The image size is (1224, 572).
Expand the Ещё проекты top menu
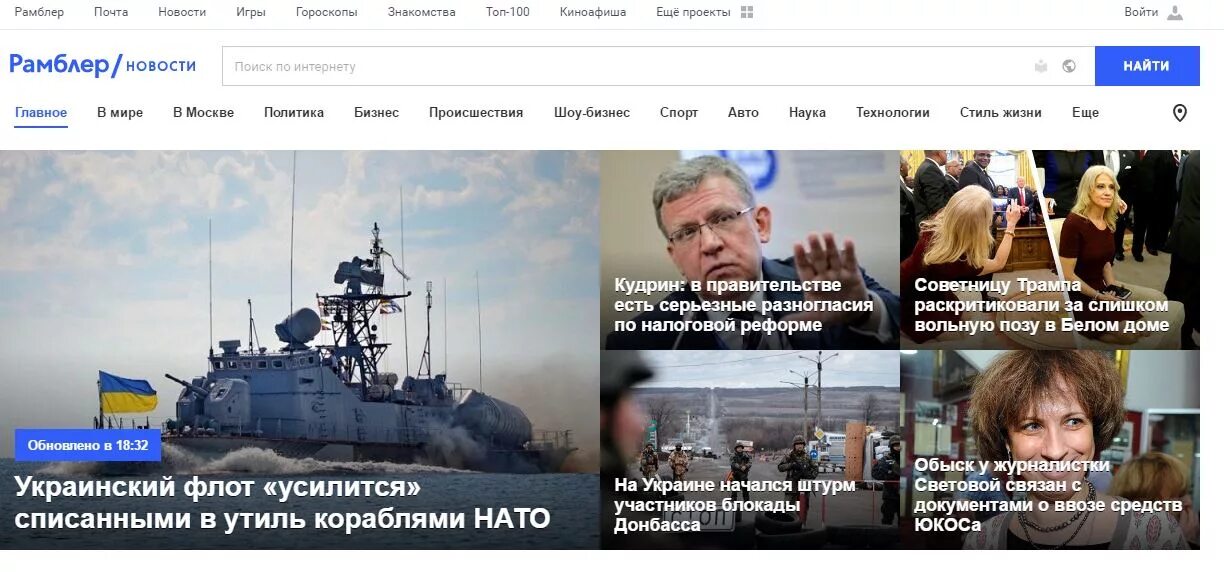point(693,12)
